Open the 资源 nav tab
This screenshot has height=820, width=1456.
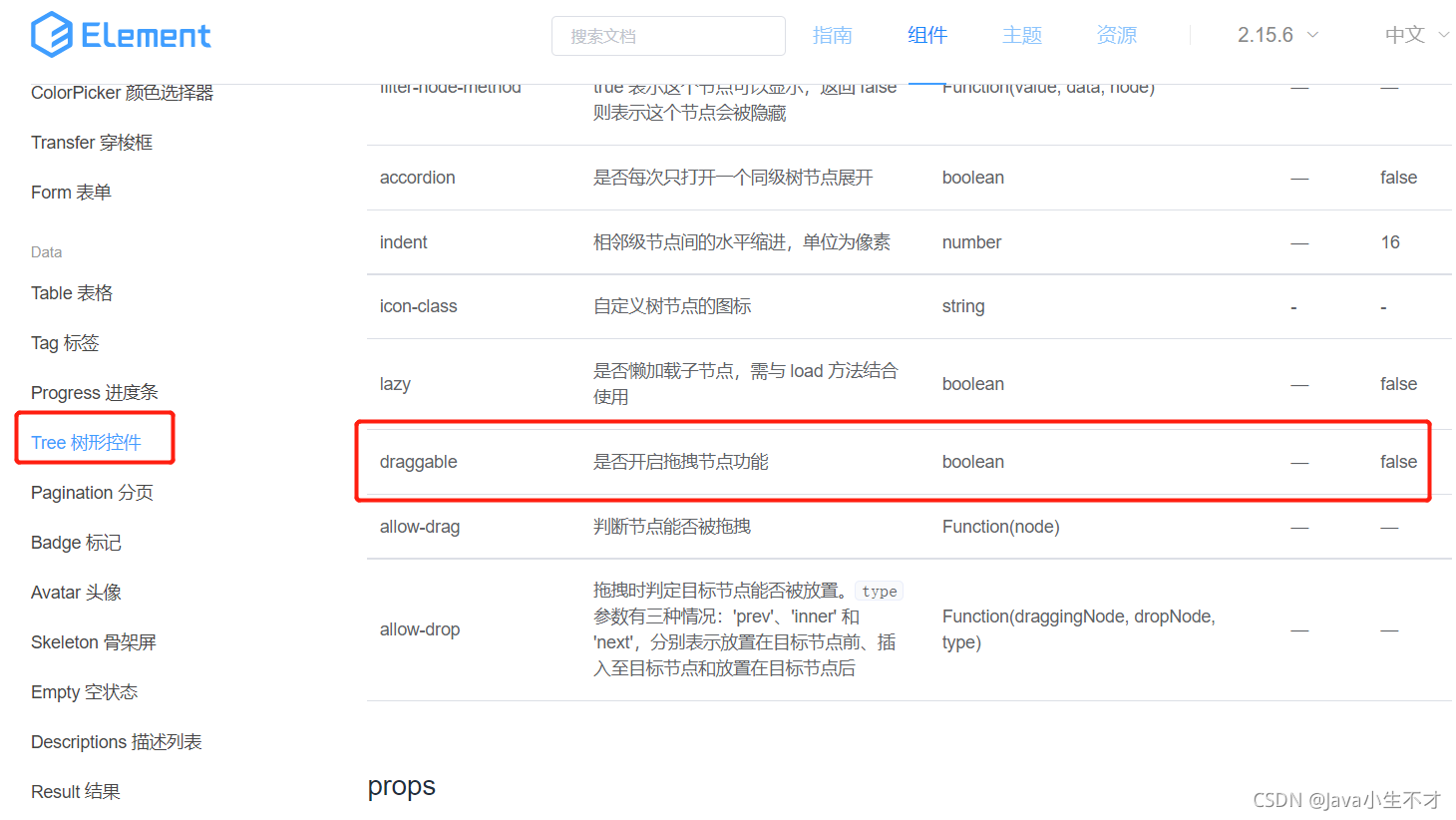[x=1116, y=36]
